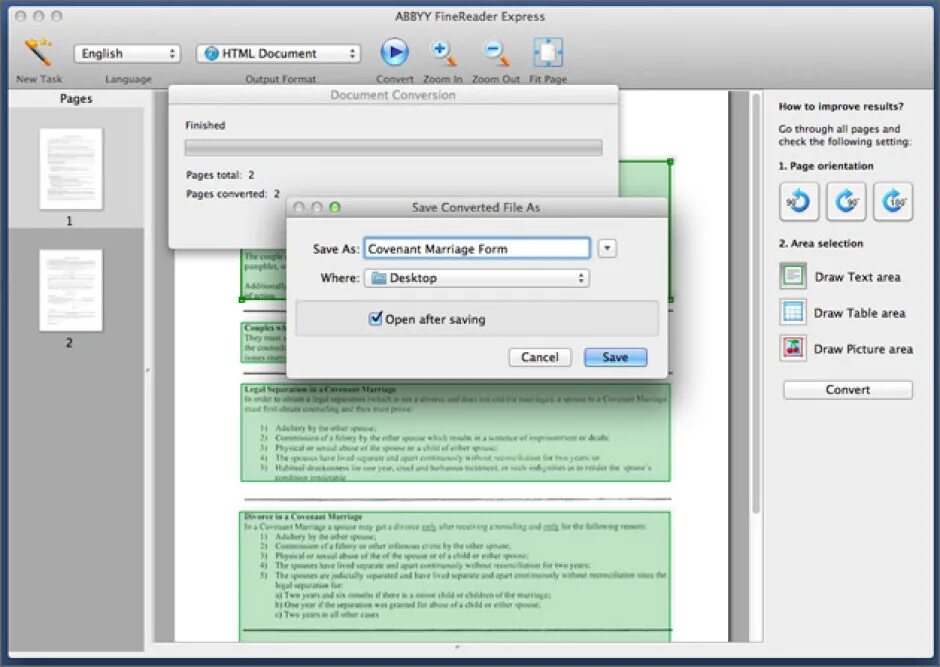Click the 'Draw Text area' label

pyautogui.click(x=857, y=277)
